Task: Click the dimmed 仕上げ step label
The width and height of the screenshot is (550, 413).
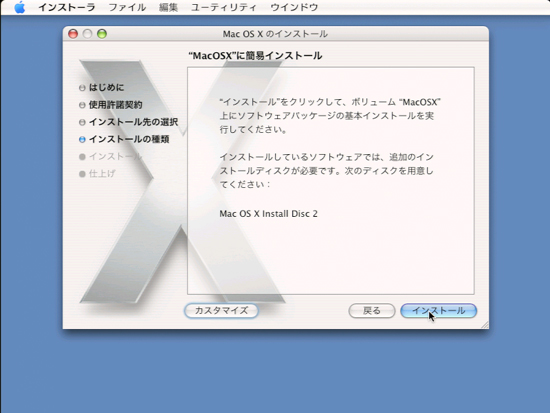Action: 102,173
